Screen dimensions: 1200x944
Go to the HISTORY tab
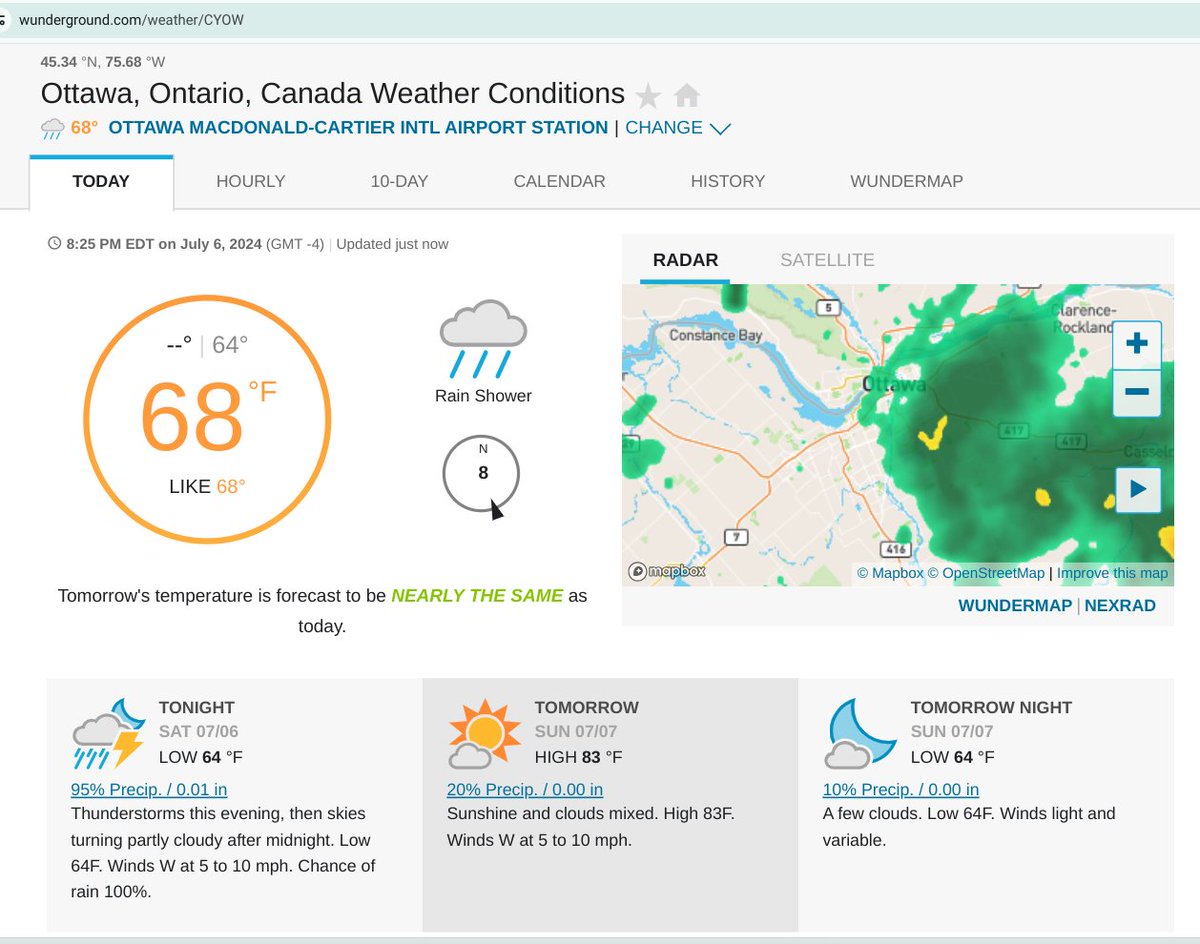[728, 182]
